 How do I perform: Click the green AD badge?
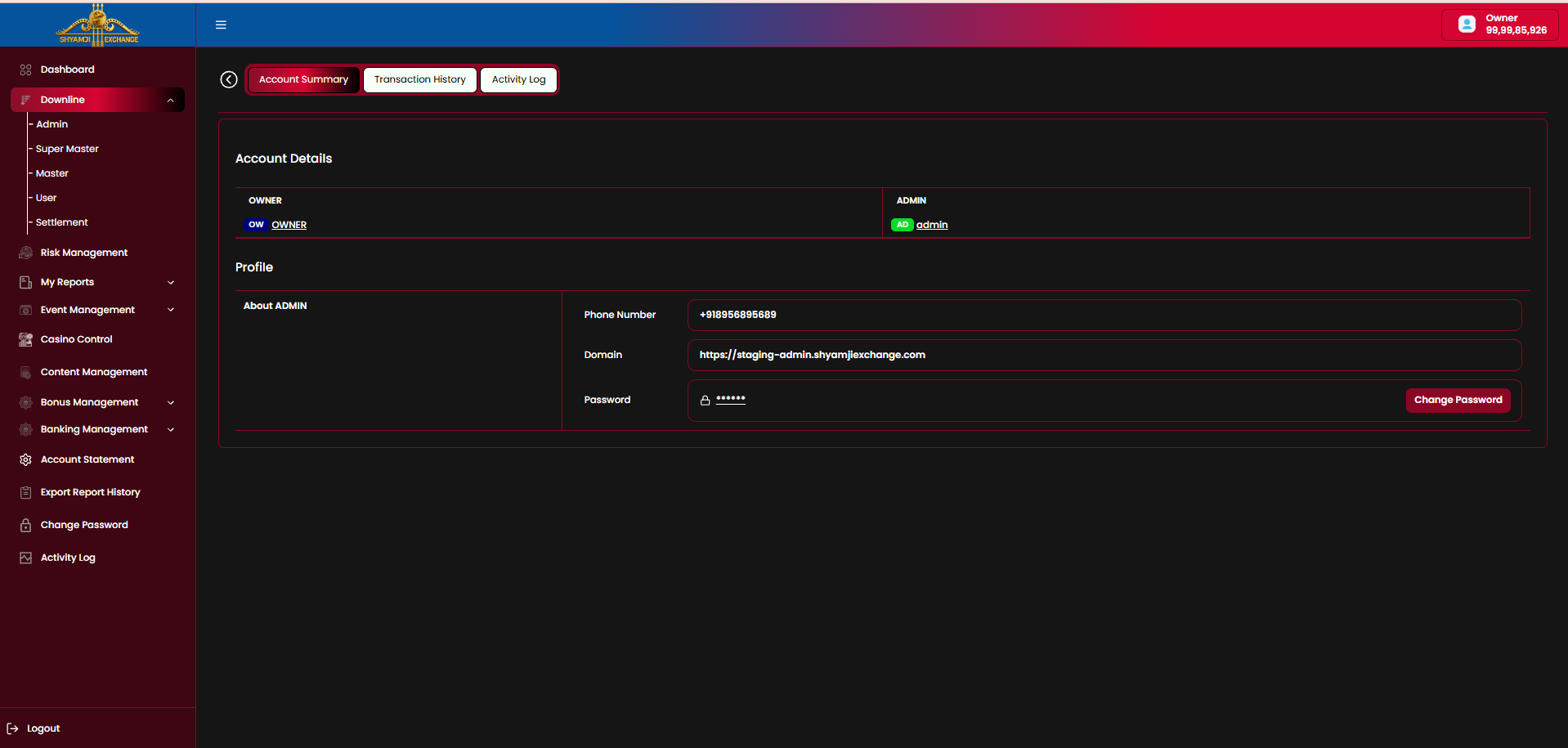coord(903,225)
